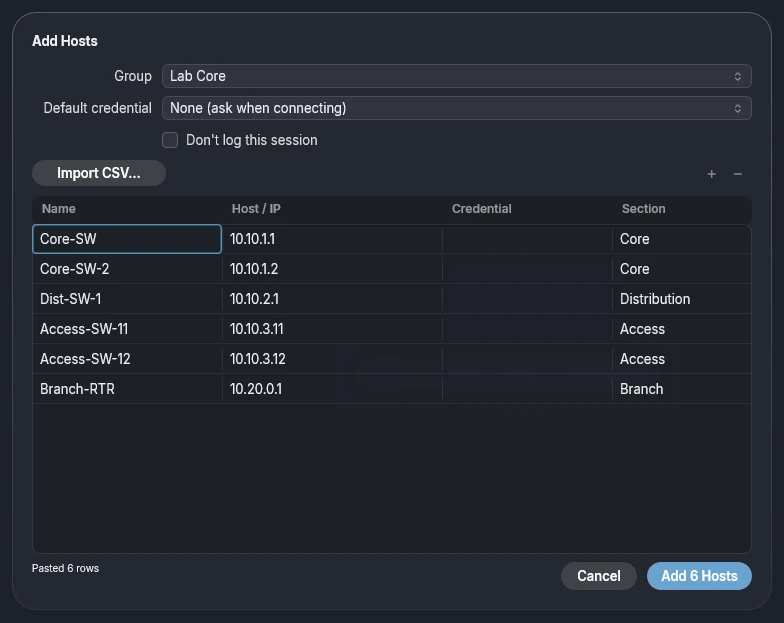
Task: Toggle Don't log this session checkbox
Action: tap(170, 140)
